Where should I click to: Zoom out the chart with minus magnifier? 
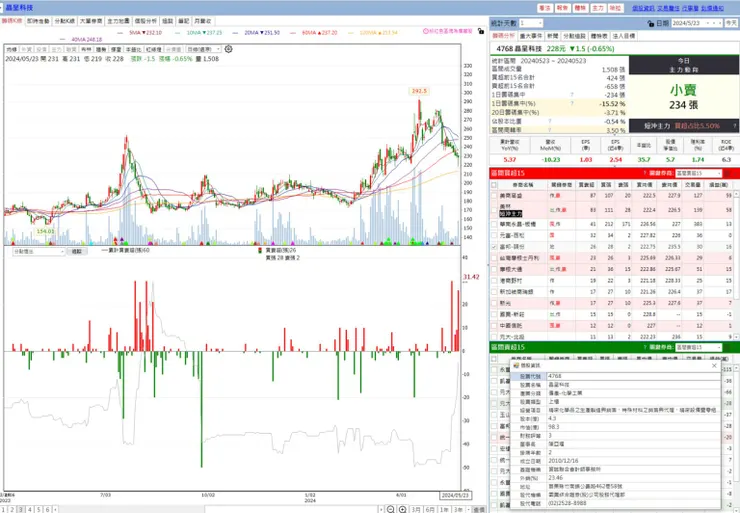click(x=390, y=509)
